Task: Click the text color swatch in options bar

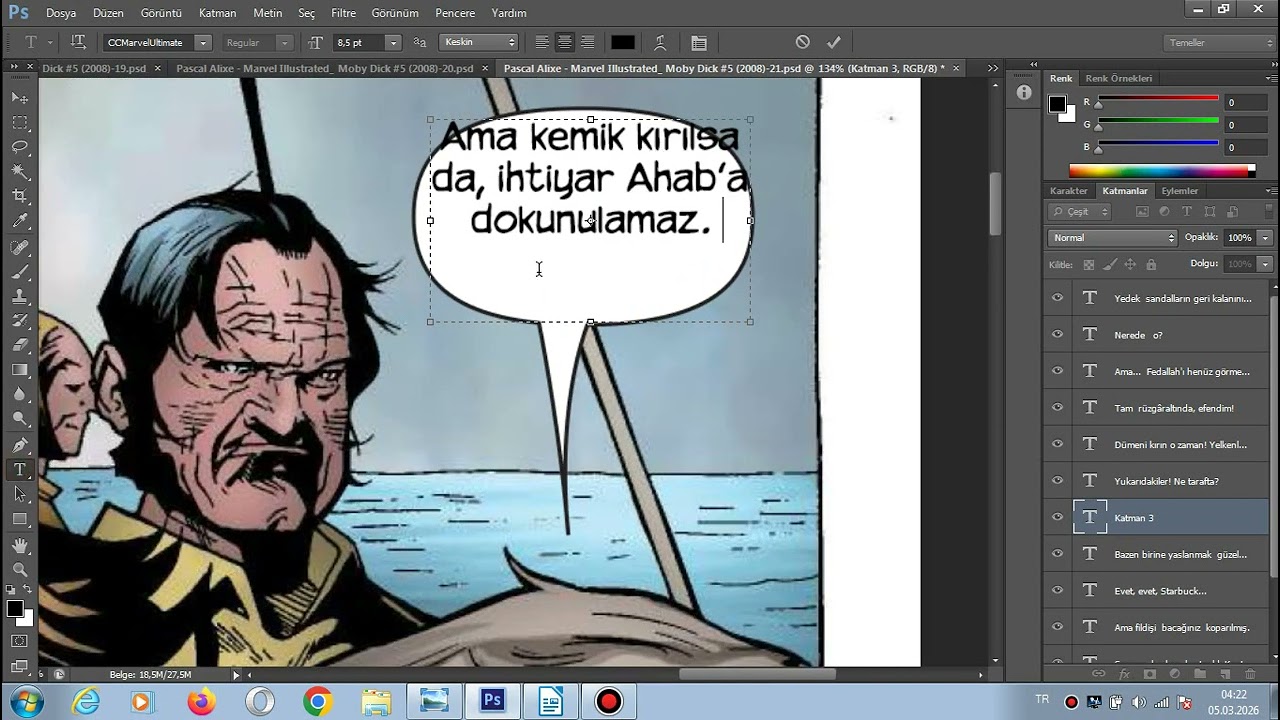Action: pos(623,42)
